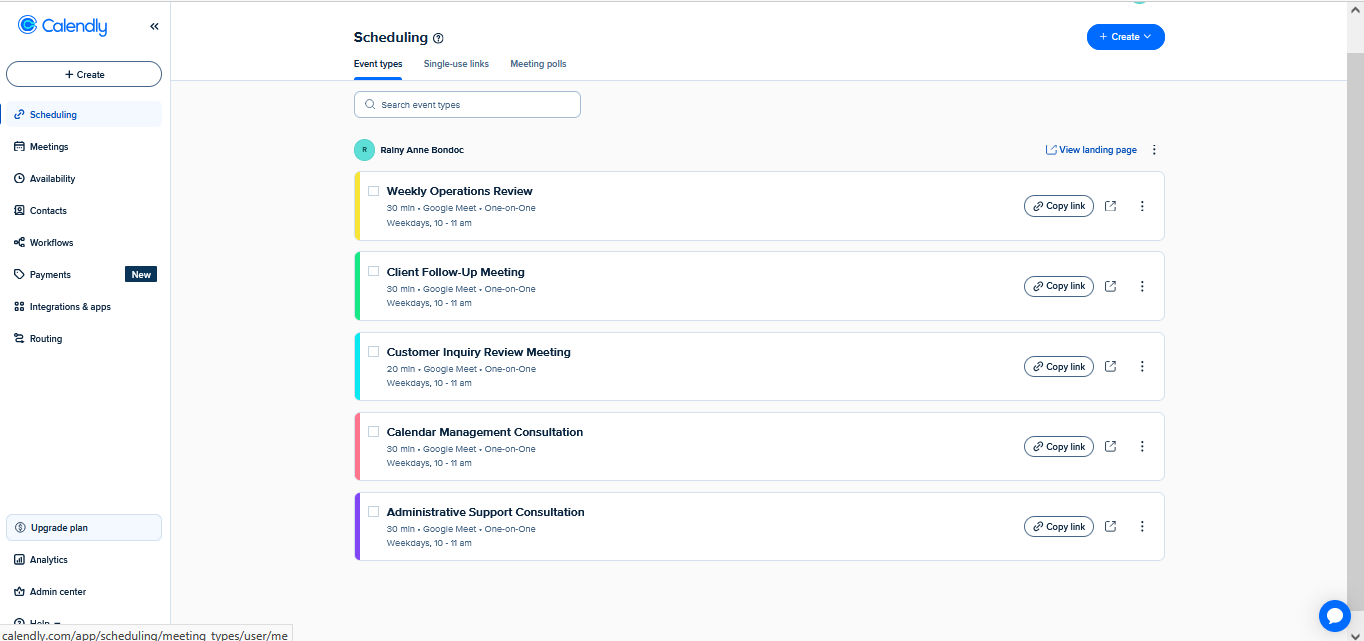The height and width of the screenshot is (641, 1364).
Task: Open the chat support bubble
Action: (1335, 616)
